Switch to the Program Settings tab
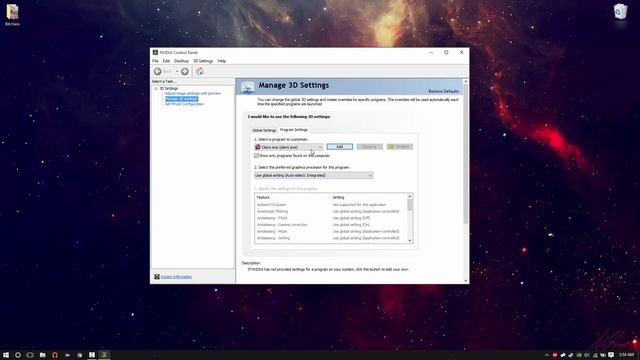 click(294, 130)
